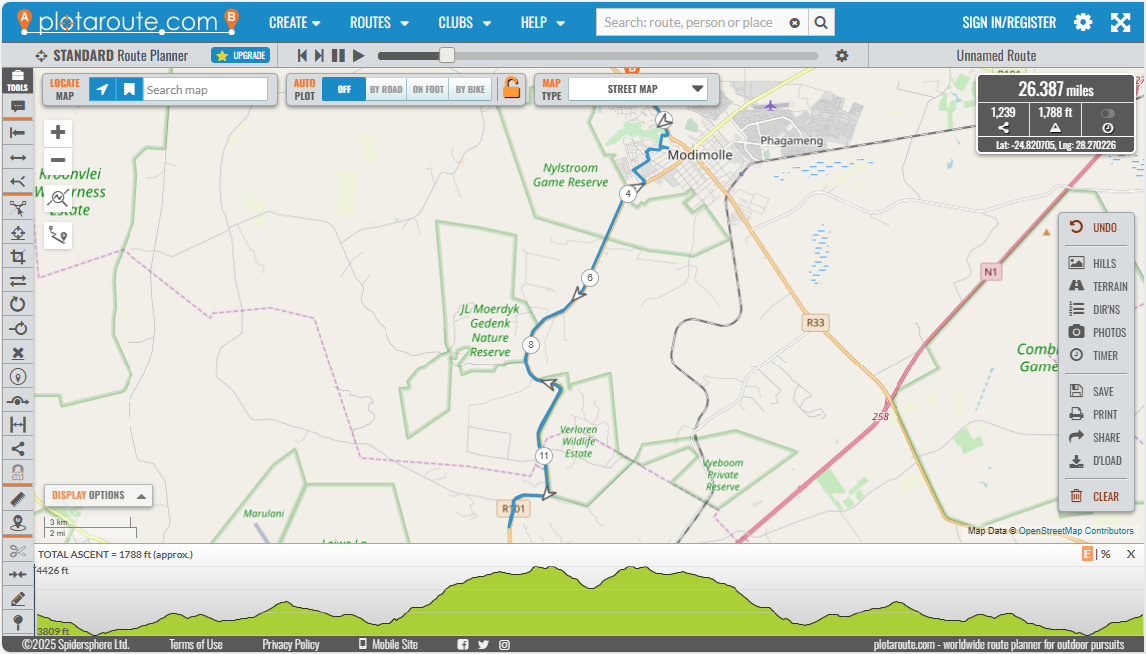Image resolution: width=1146 pixels, height=654 pixels.
Task: Select the crop tool
Action: tap(18, 256)
